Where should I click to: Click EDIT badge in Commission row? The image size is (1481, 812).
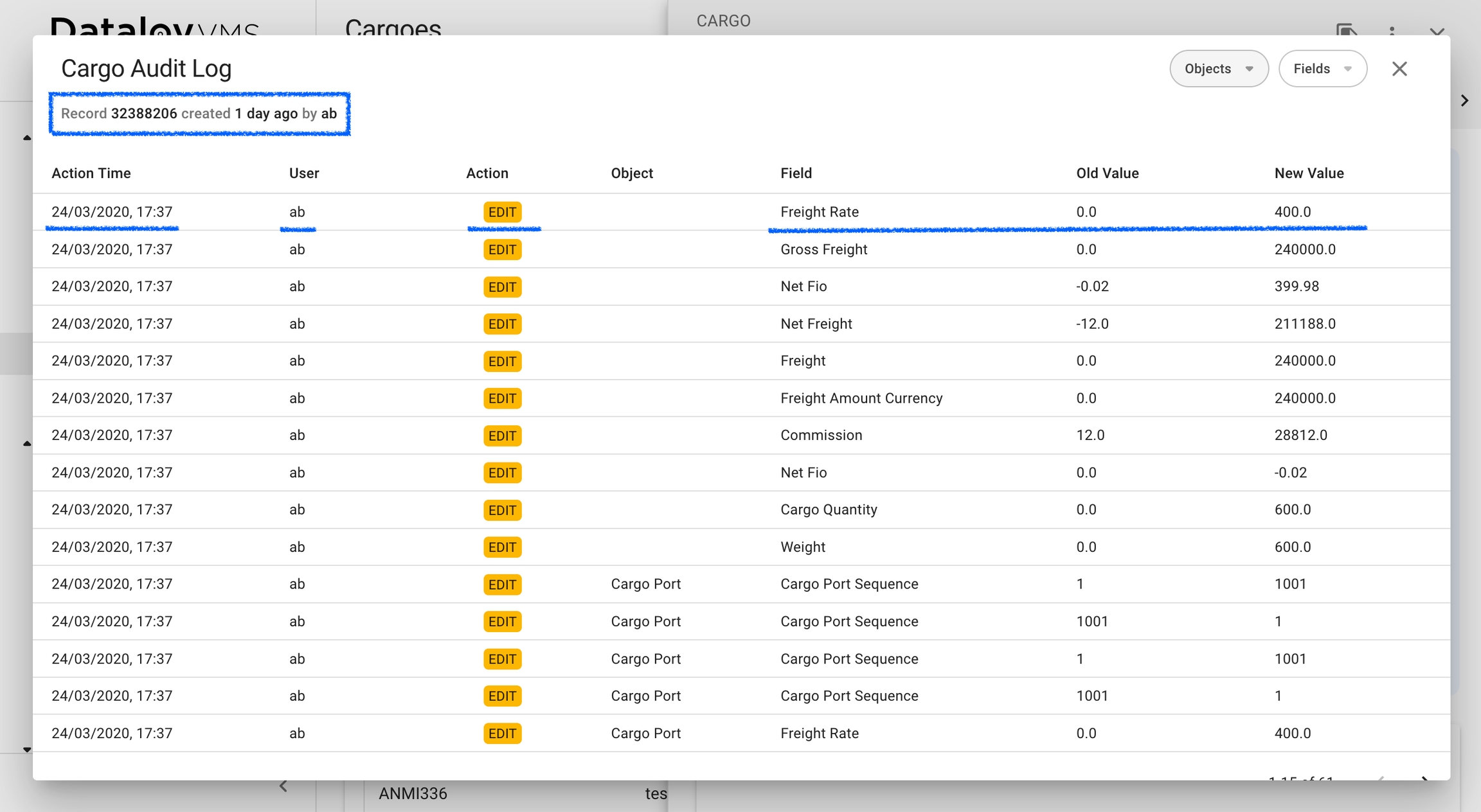pyautogui.click(x=502, y=436)
